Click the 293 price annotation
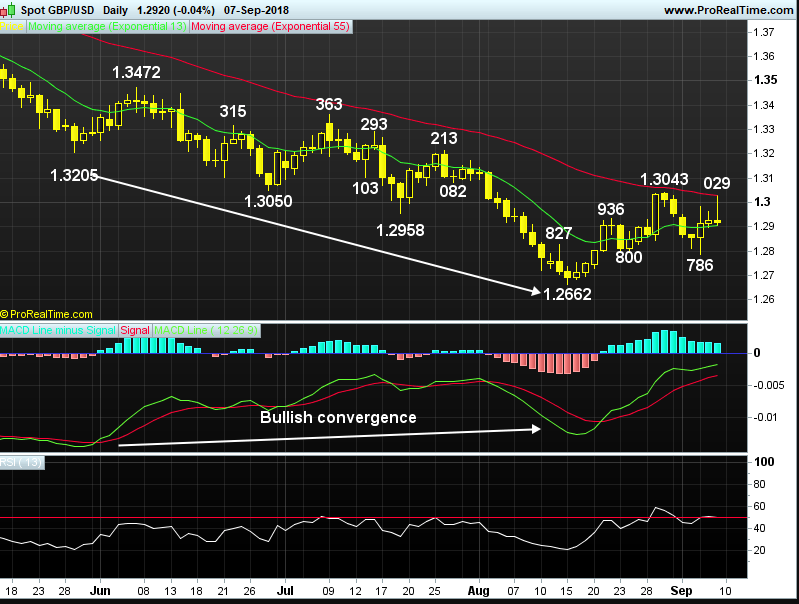This screenshot has width=799, height=604. click(374, 124)
